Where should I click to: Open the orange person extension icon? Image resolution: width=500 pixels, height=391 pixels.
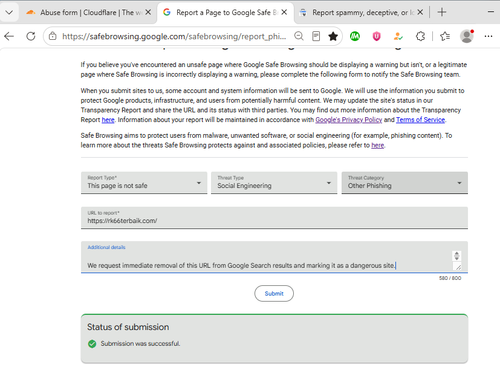[398, 36]
